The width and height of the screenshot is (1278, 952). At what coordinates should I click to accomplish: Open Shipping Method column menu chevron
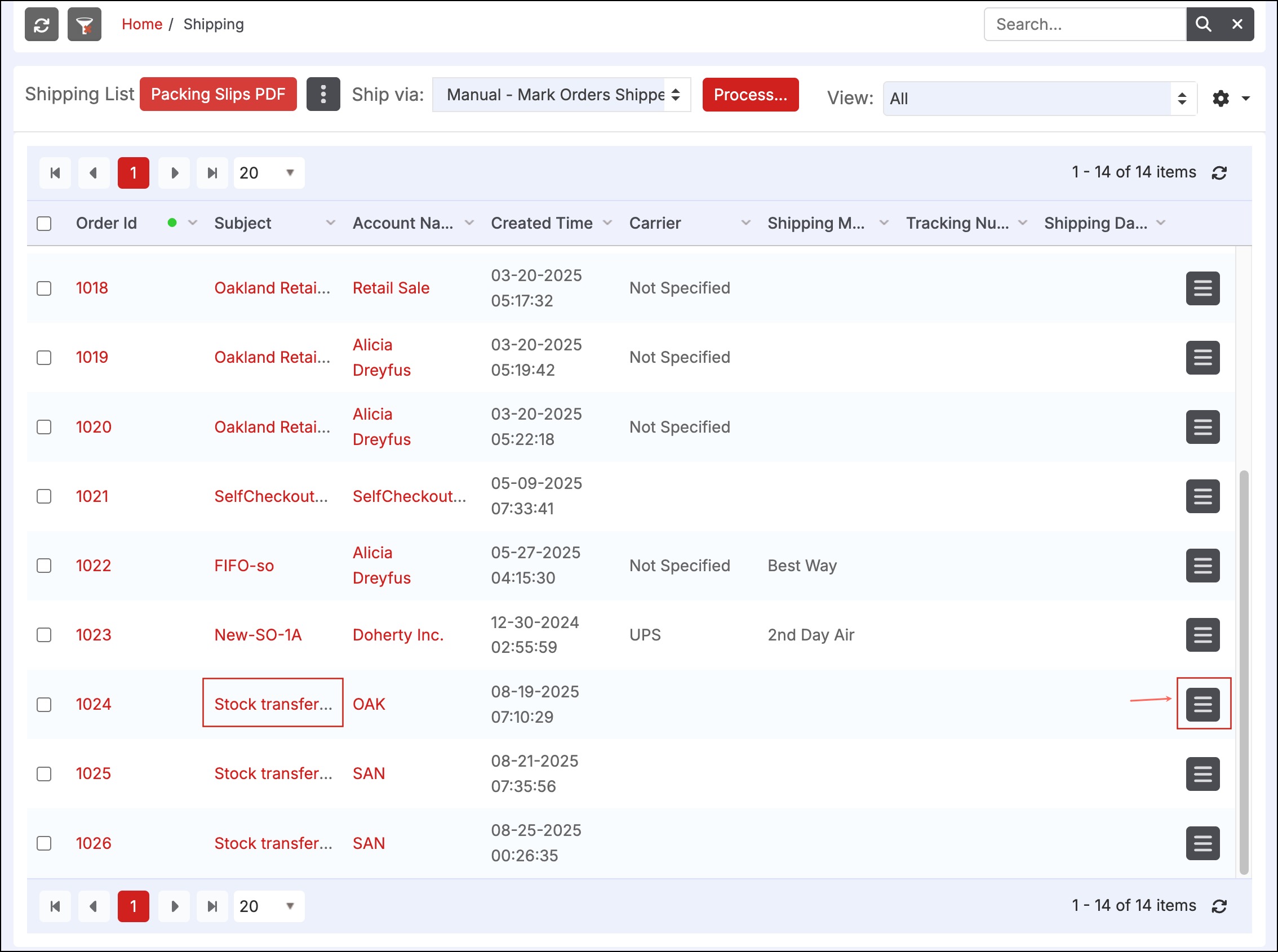[884, 223]
